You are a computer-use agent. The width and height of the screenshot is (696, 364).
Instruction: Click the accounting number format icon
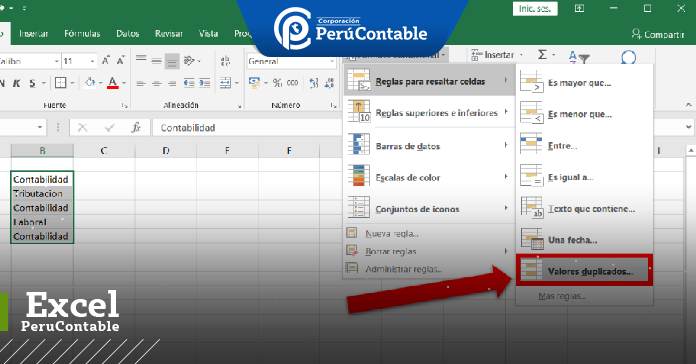point(254,83)
